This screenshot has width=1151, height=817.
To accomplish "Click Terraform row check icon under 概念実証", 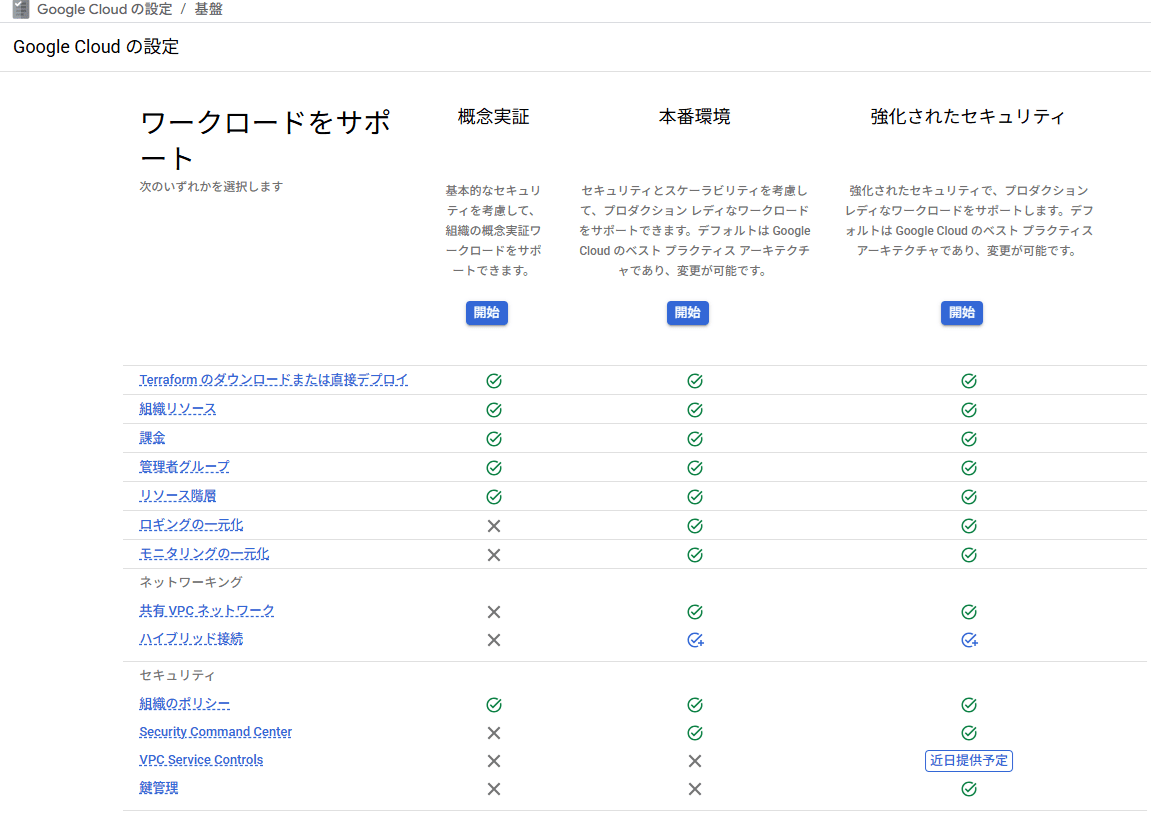I will (494, 380).
